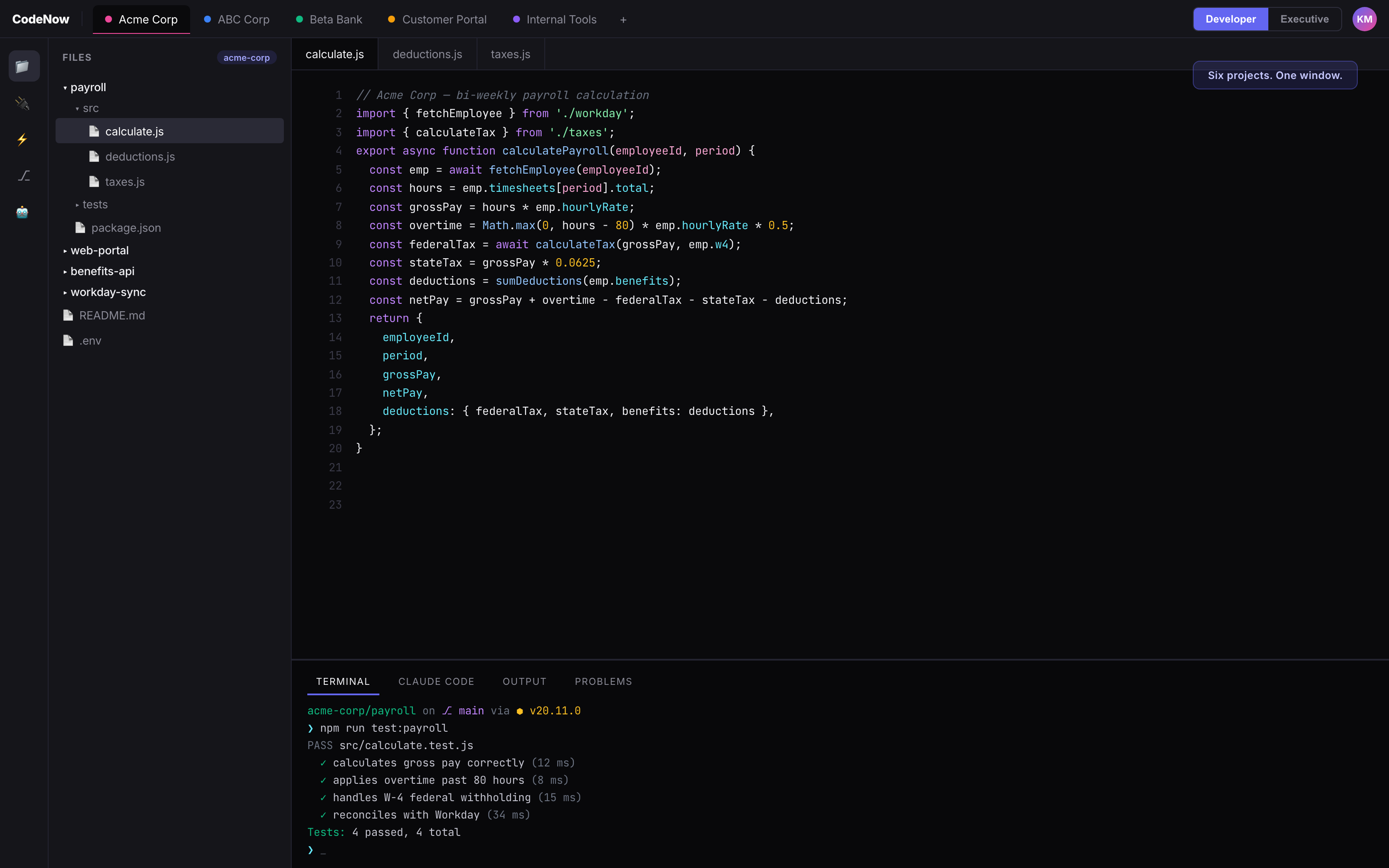Switch to the Internal Tools project tab
Screen dimensions: 1389x868
click(x=554, y=20)
